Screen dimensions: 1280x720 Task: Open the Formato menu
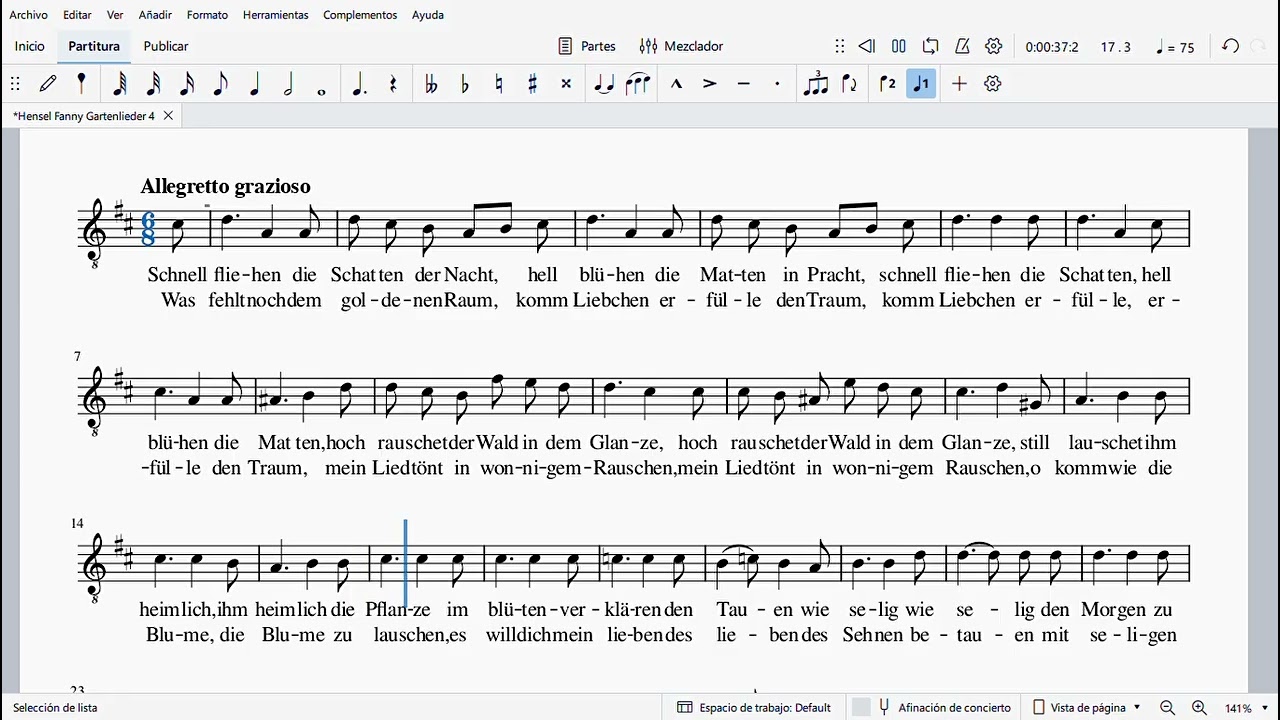coord(207,15)
